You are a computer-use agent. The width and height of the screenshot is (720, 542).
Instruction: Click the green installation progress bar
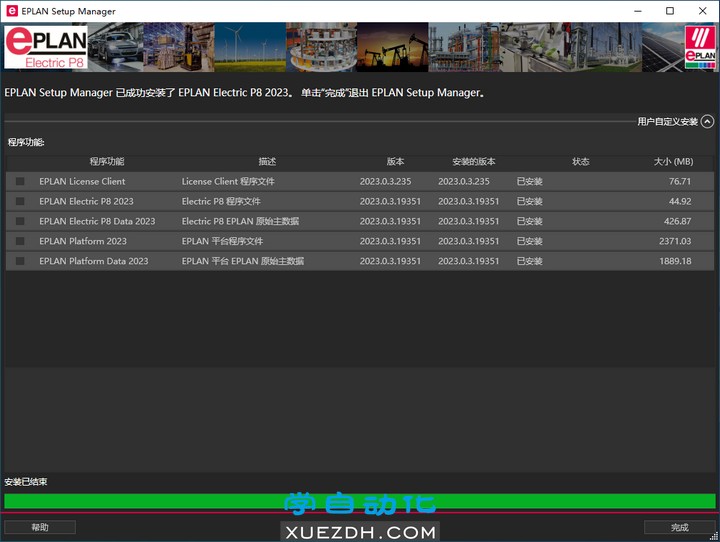(360, 501)
